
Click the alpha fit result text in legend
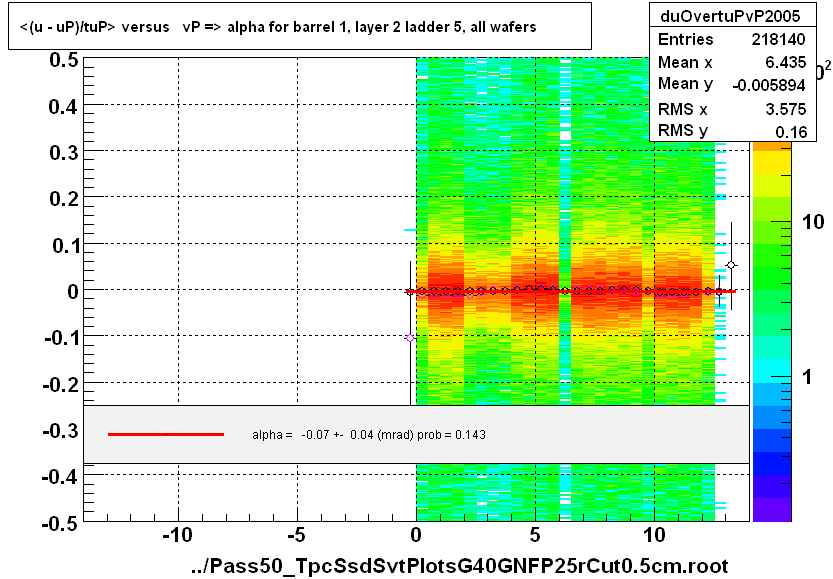pos(369,435)
